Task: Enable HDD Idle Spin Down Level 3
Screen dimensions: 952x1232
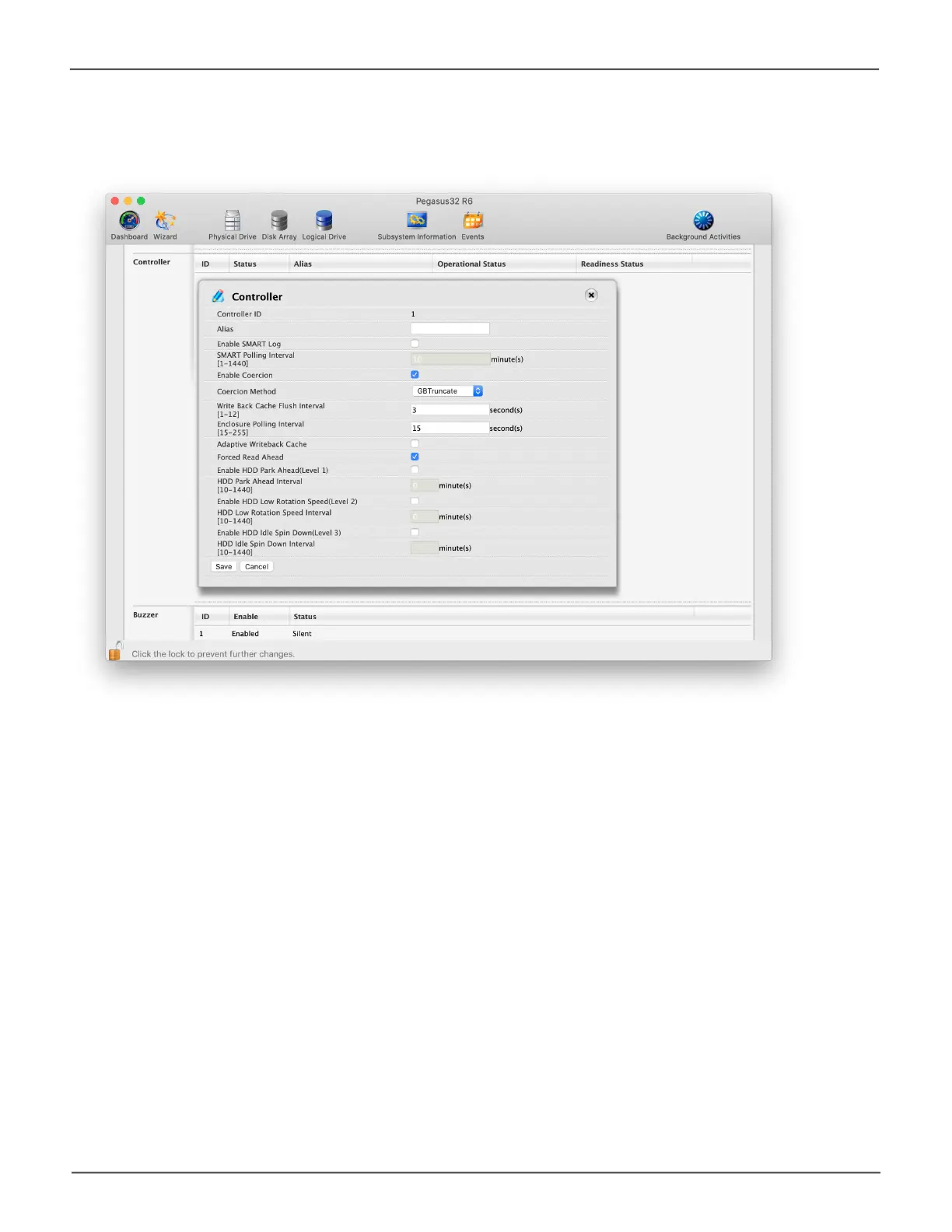Action: pos(415,532)
